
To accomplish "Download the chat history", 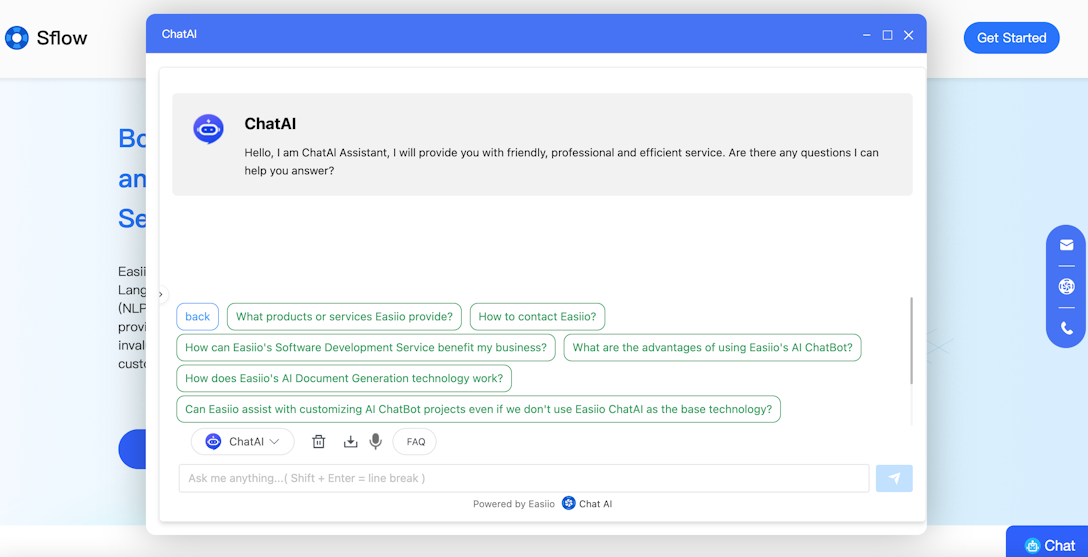I will 350,442.
